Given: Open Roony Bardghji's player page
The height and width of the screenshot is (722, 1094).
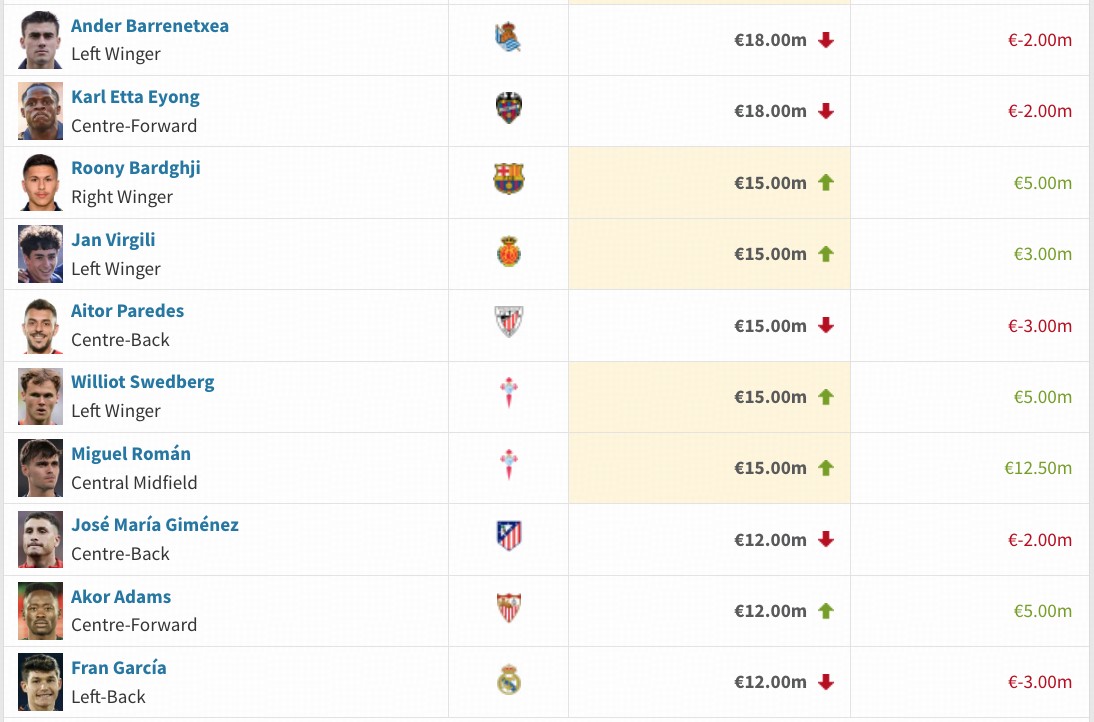Looking at the screenshot, I should click(135, 168).
